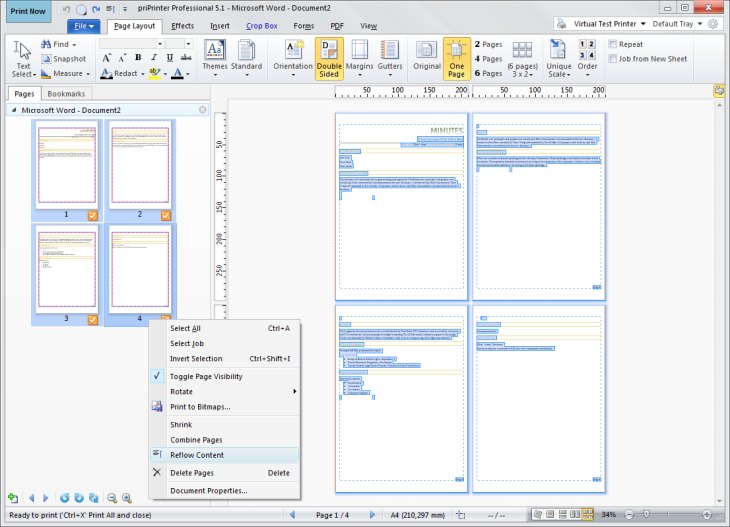Open printer settings gear icon

tap(713, 24)
